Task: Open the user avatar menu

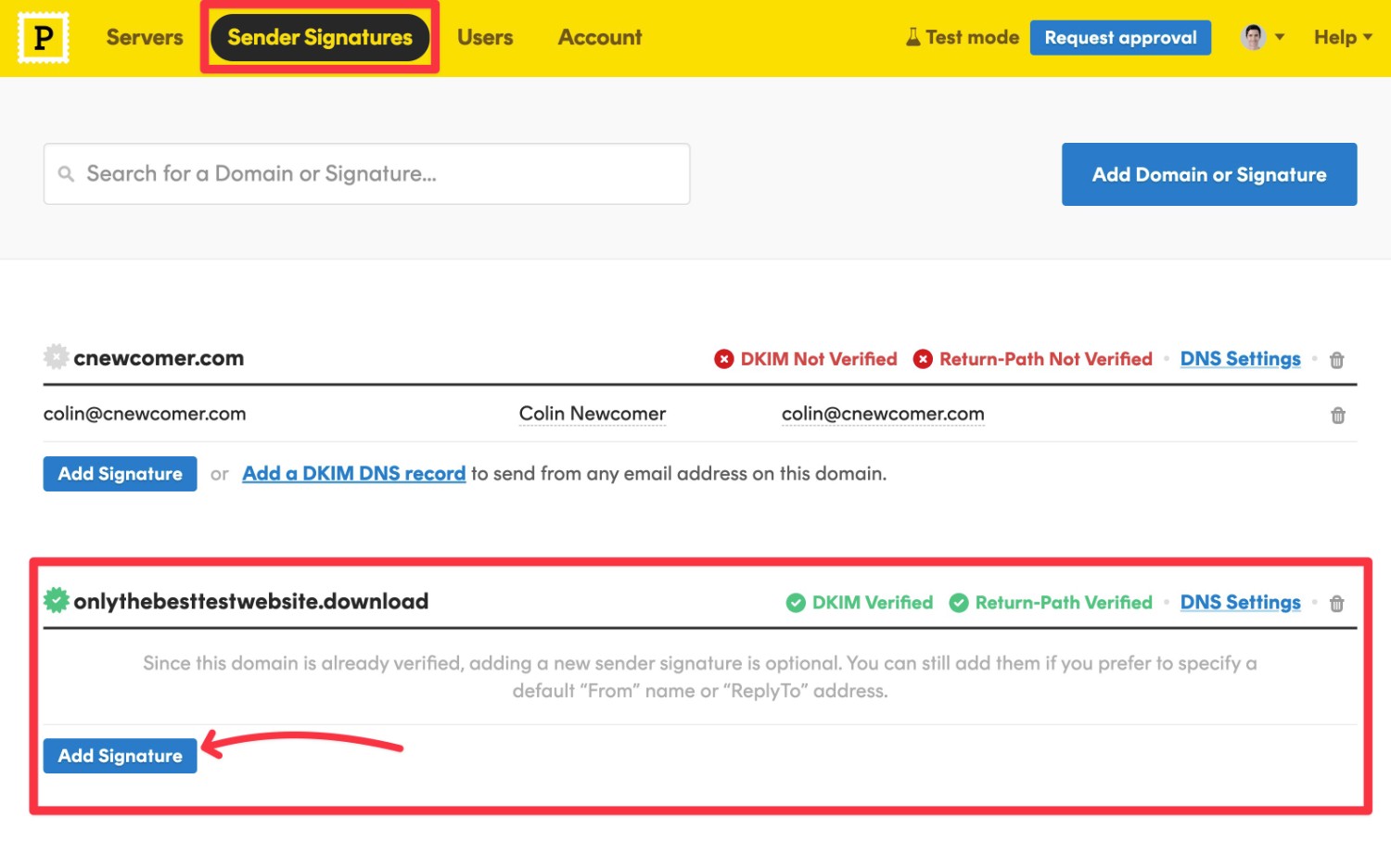Action: (1262, 37)
